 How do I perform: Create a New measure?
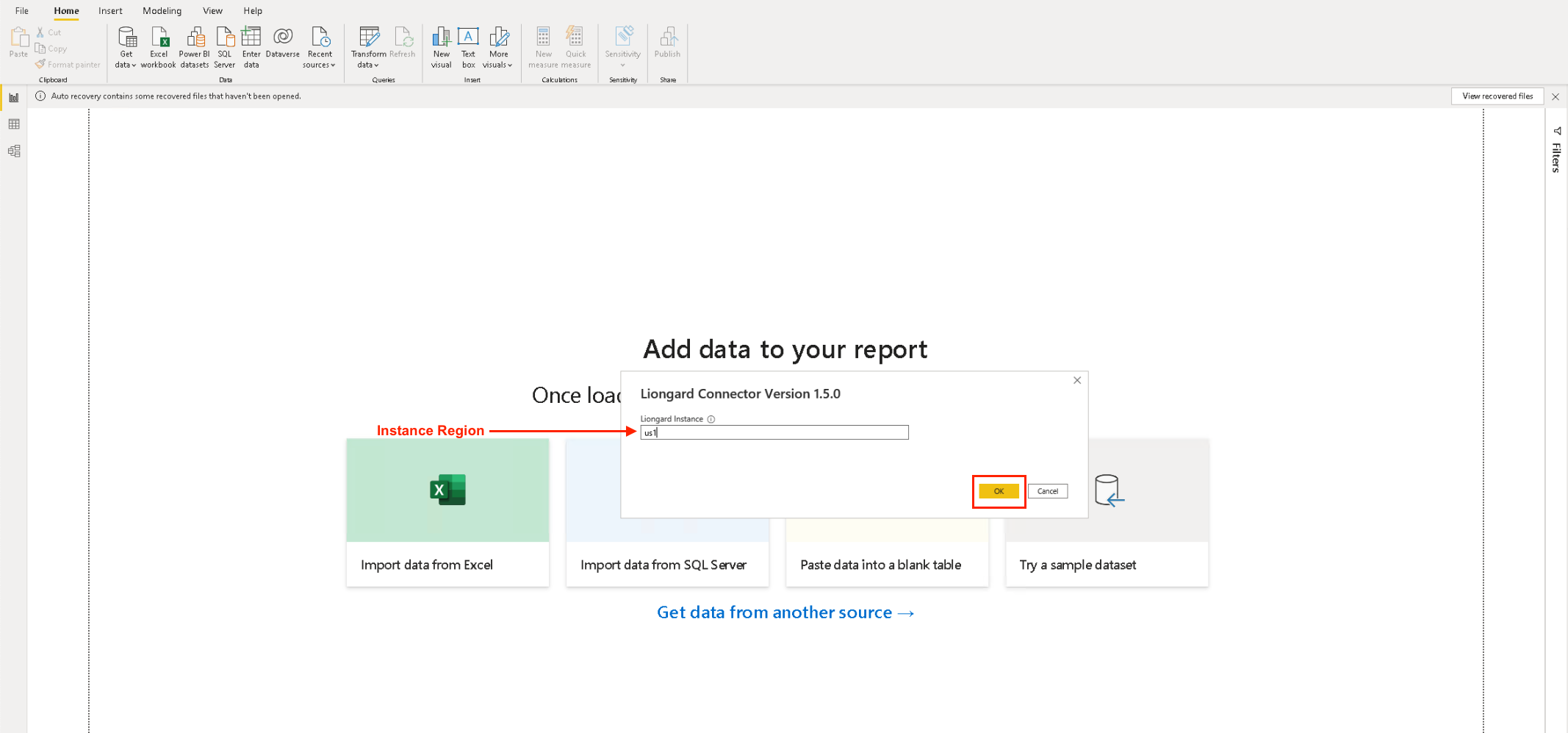544,48
